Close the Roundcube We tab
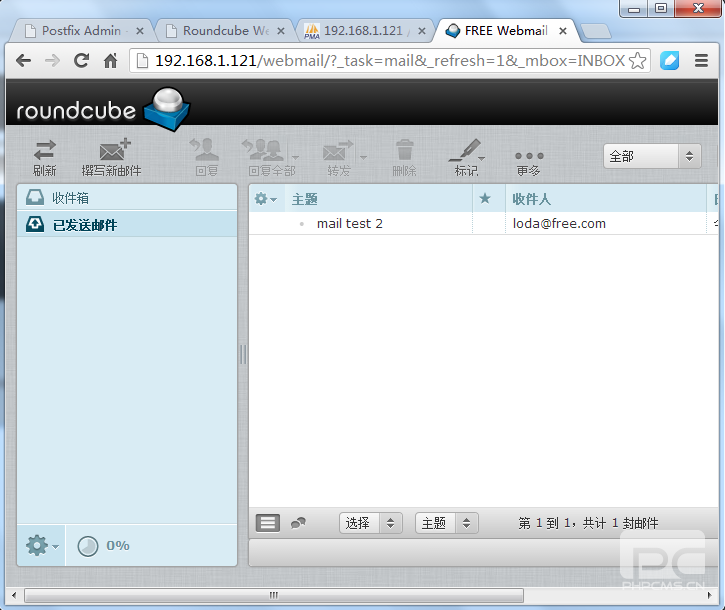725x610 pixels. coord(281,31)
